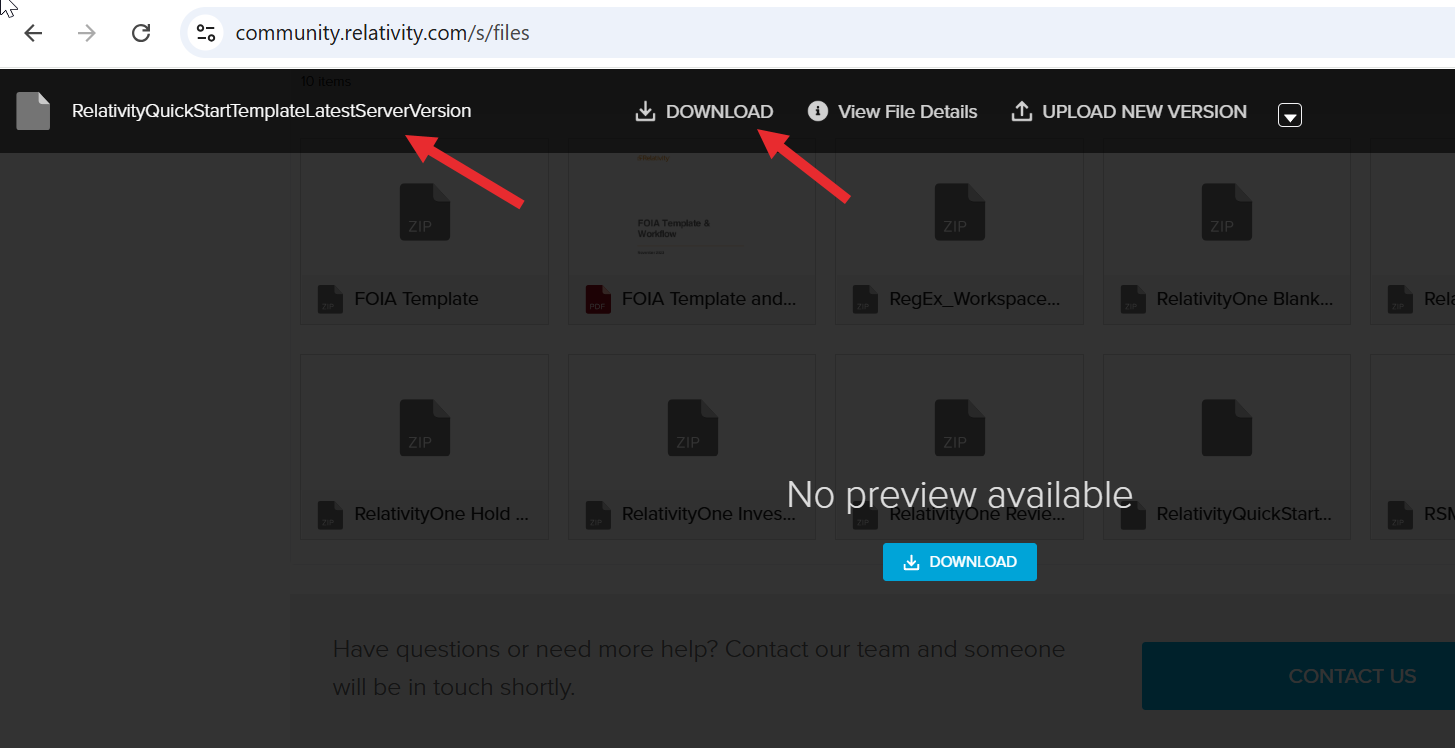Open site information icon in address bar
Viewport: 1455px width, 748px height.
coord(206,33)
